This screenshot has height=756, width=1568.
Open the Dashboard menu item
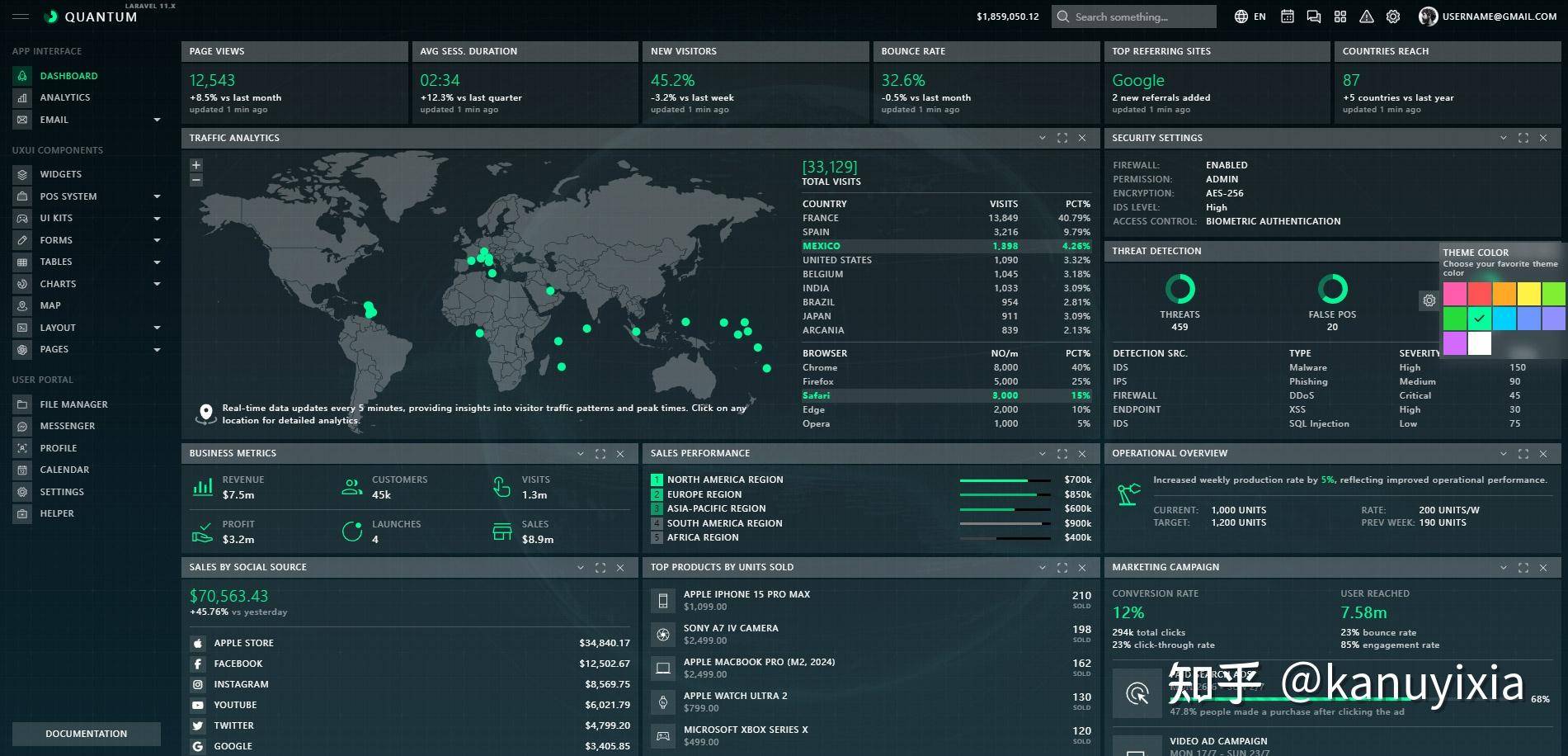tap(87, 76)
